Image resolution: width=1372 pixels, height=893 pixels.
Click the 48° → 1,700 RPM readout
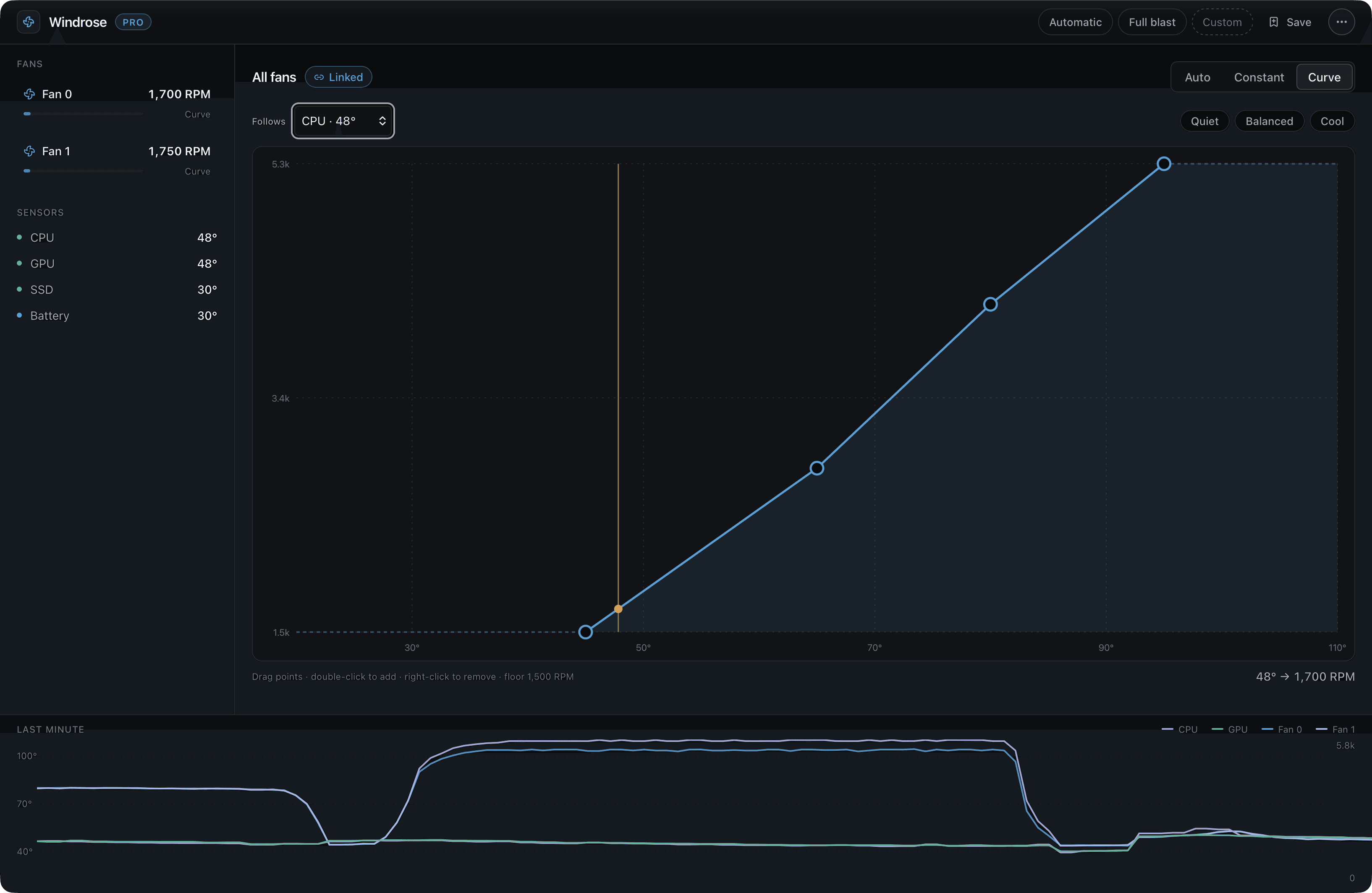[1305, 676]
